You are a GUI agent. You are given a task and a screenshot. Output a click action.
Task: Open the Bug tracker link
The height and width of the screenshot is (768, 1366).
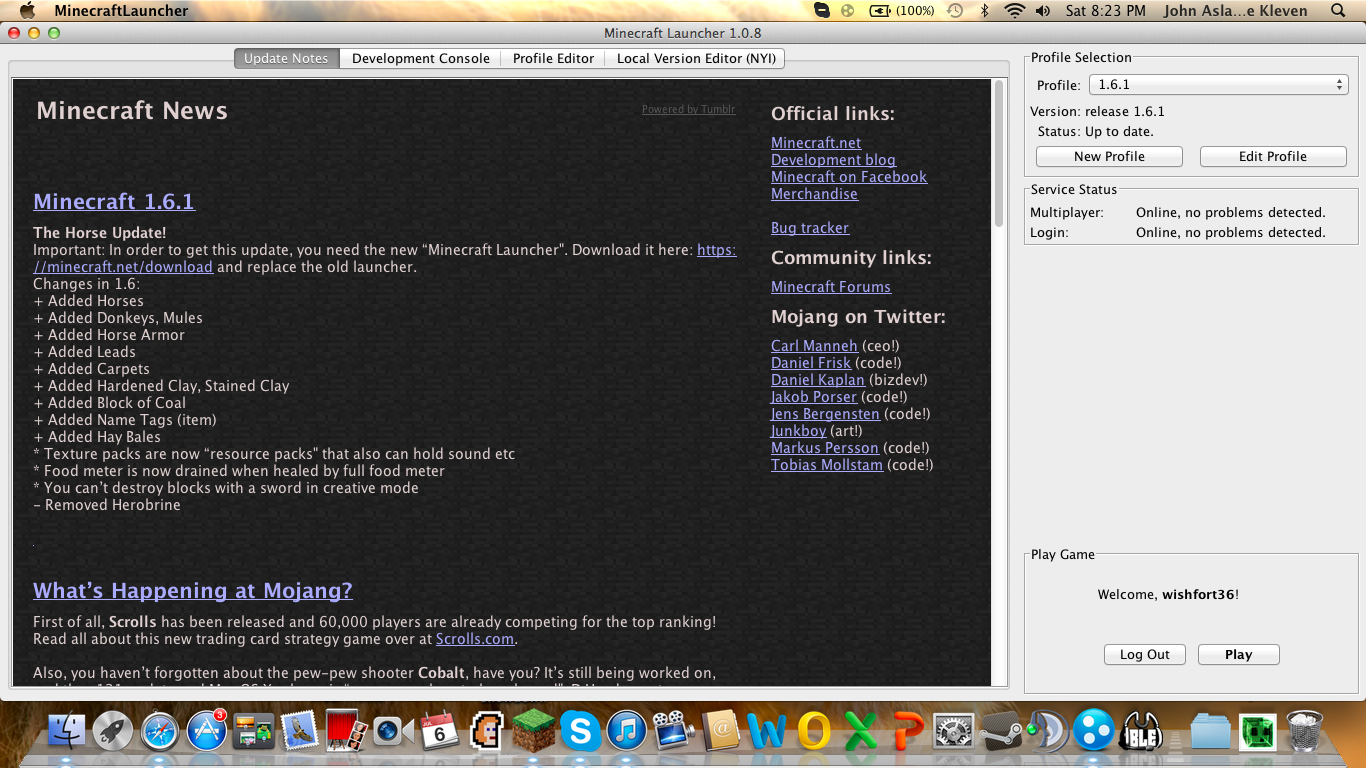pyautogui.click(x=810, y=228)
